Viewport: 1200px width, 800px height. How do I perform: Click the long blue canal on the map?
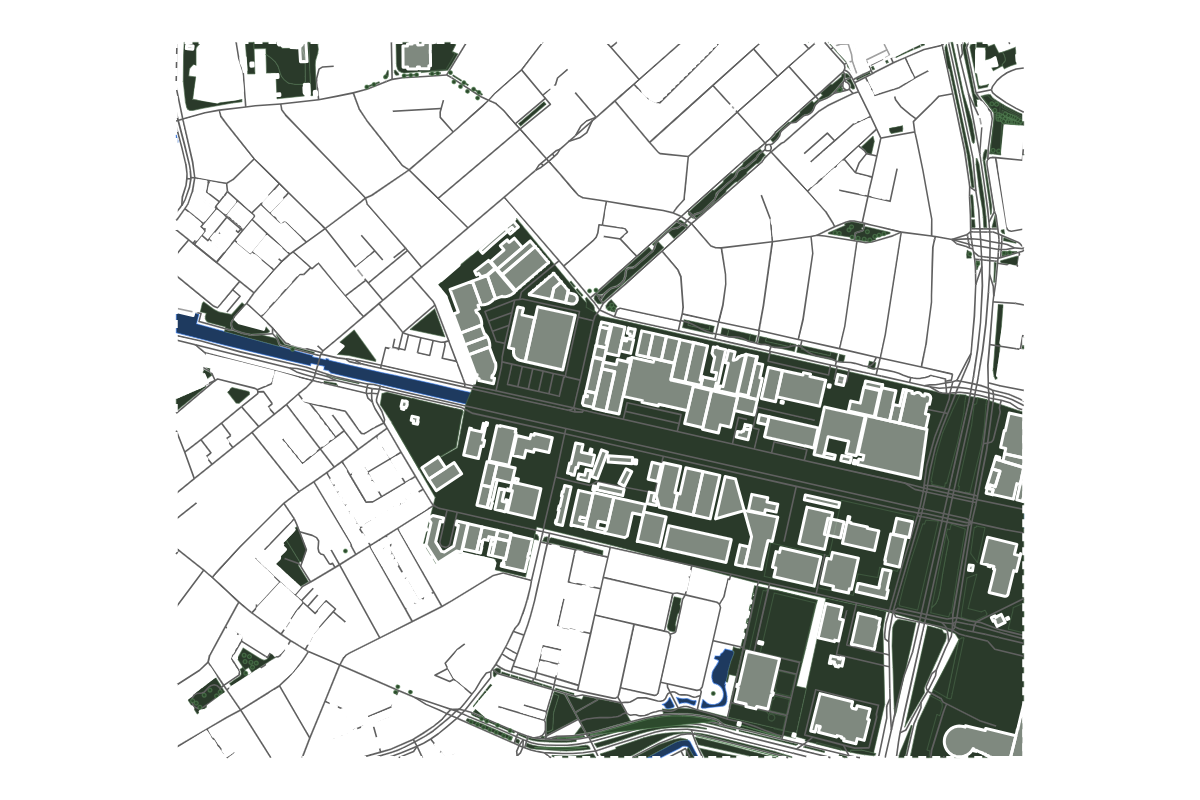[323, 361]
